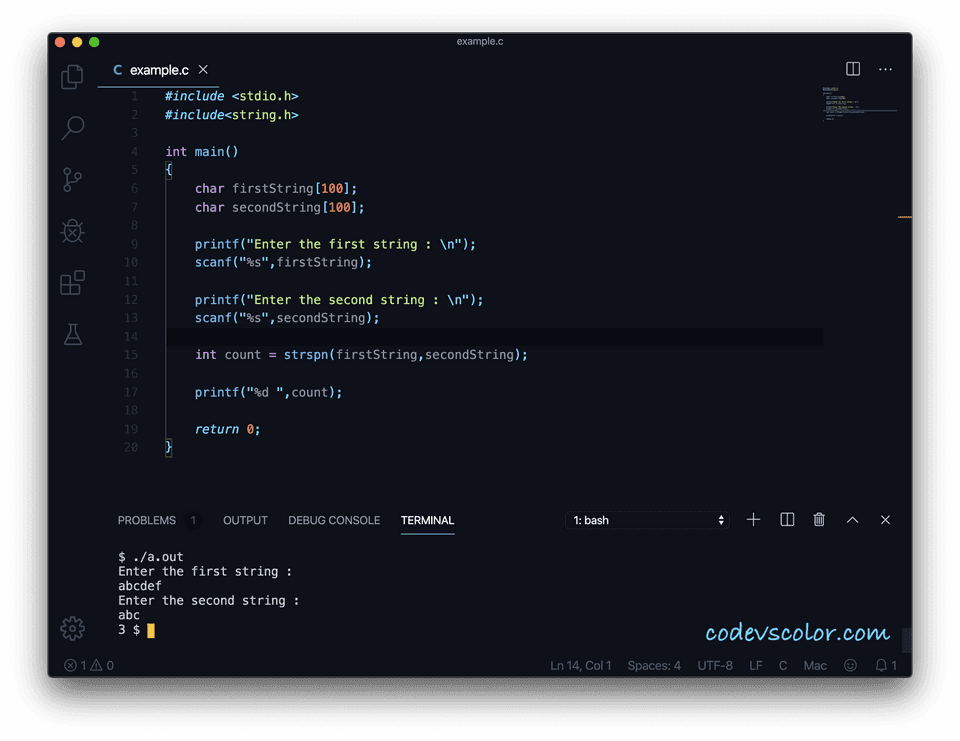The height and width of the screenshot is (741, 960).
Task: Click the New Terminal plus button
Action: (753, 520)
